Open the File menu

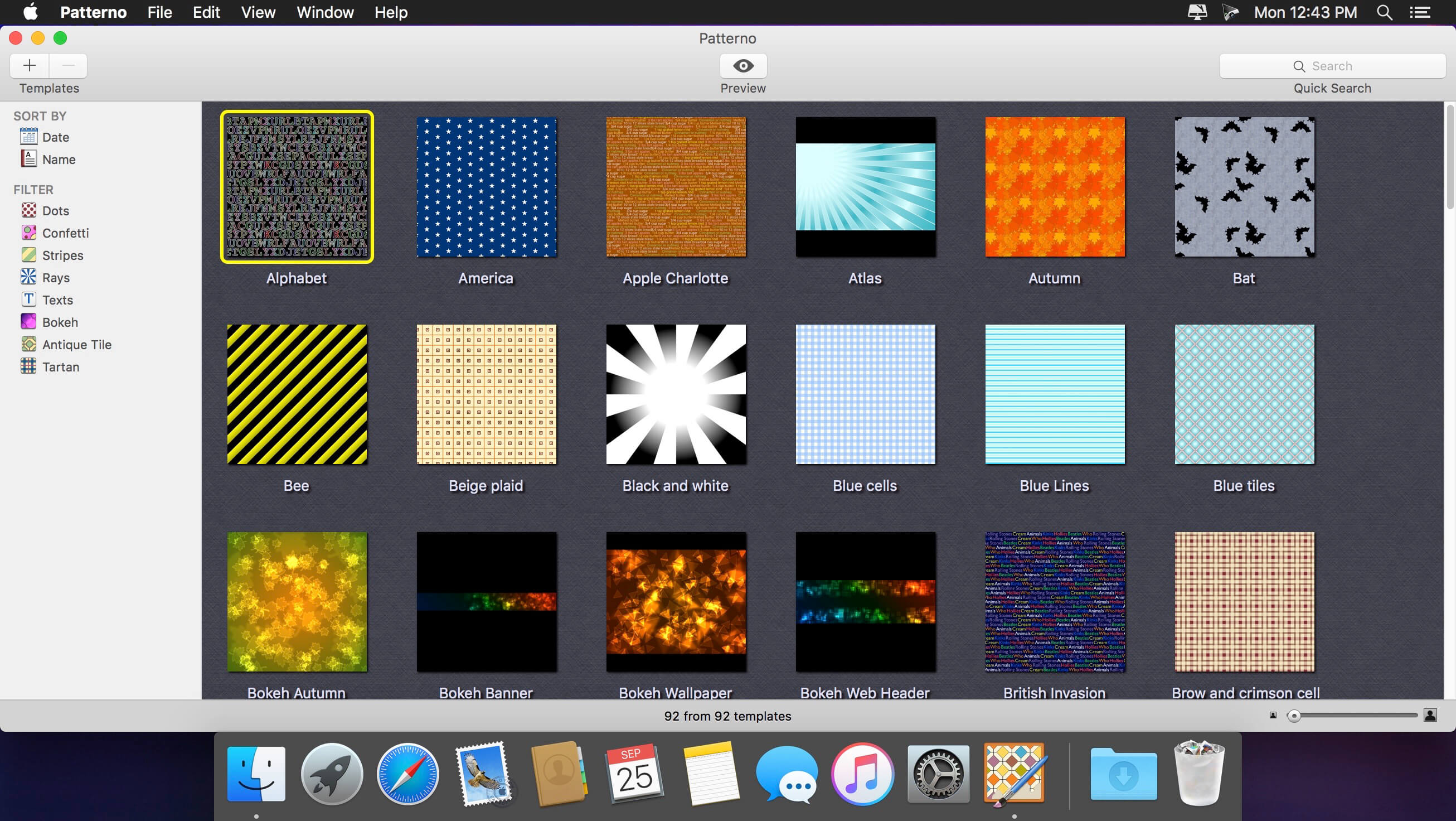coord(158,12)
